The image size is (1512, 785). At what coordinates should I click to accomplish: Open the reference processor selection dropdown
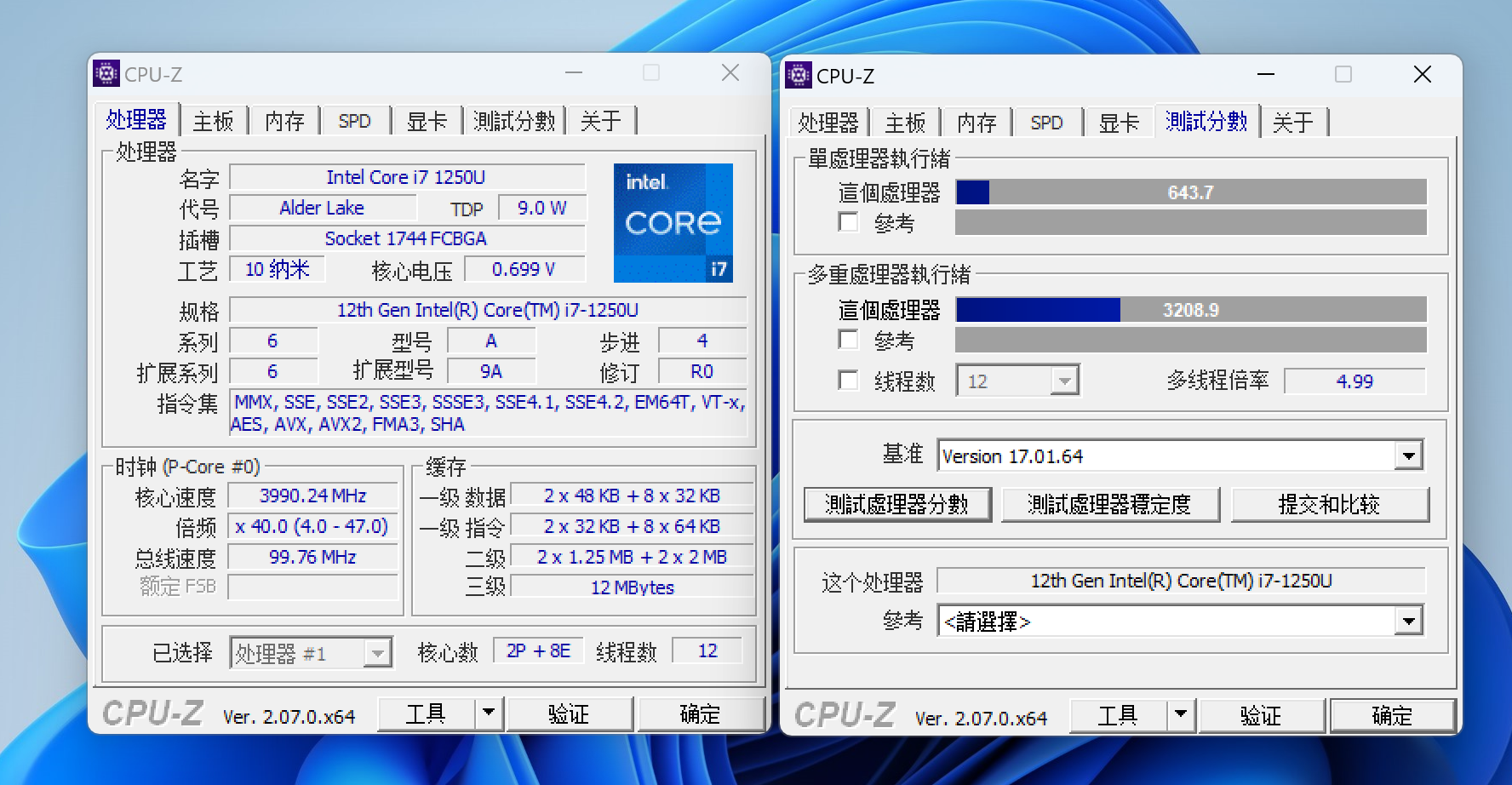(x=1409, y=622)
